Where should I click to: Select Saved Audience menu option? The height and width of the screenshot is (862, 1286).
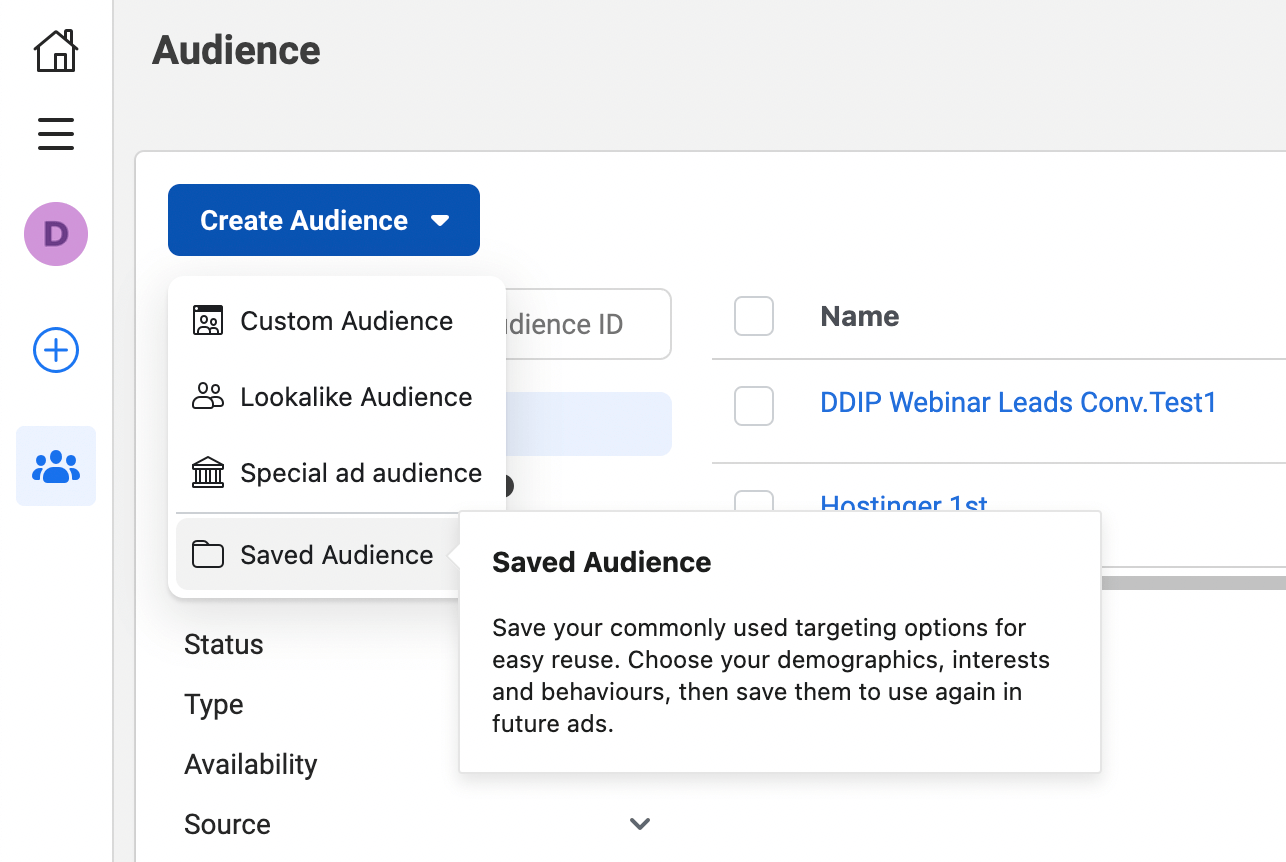[x=336, y=555]
